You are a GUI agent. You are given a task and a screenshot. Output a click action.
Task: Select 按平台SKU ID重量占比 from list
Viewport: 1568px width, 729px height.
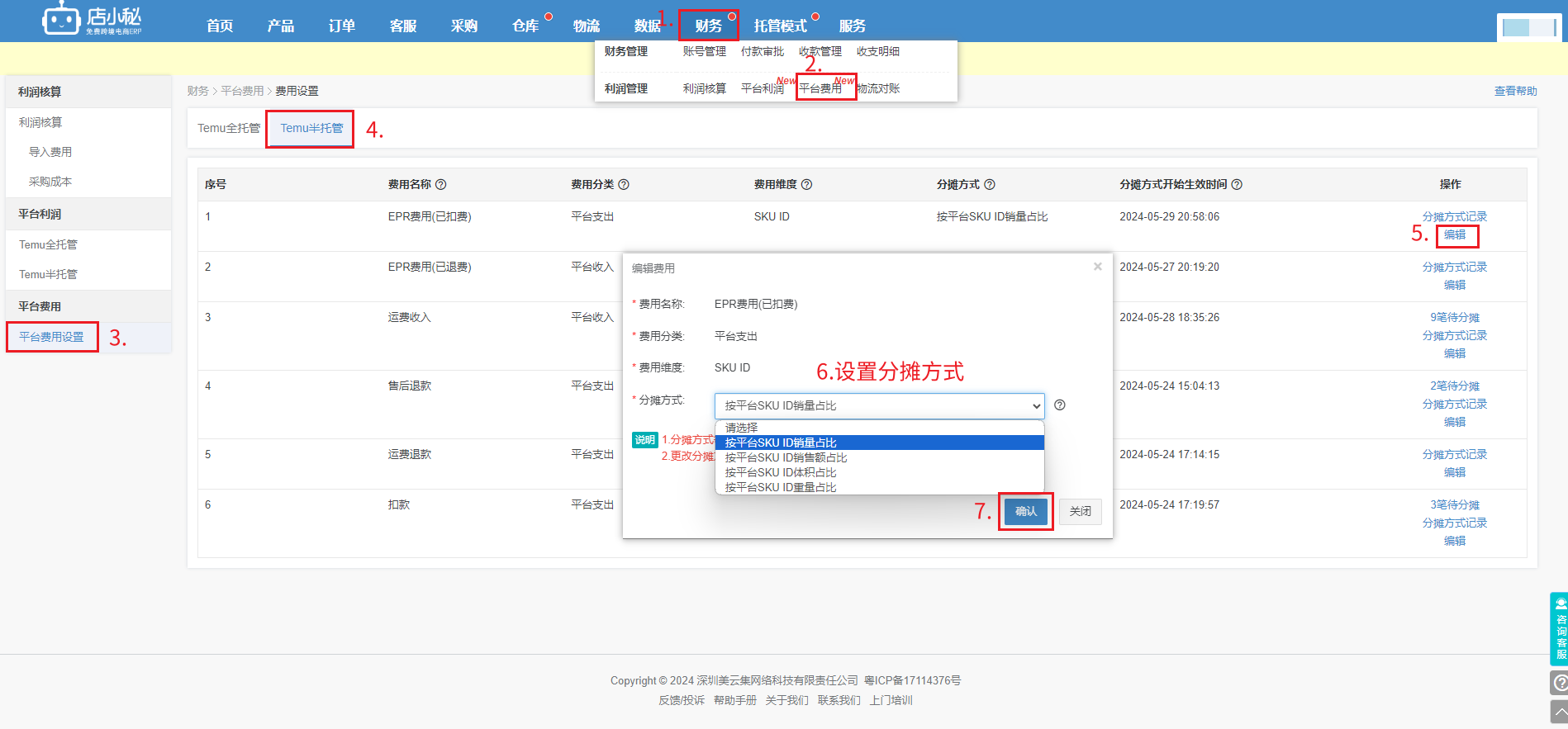[781, 487]
